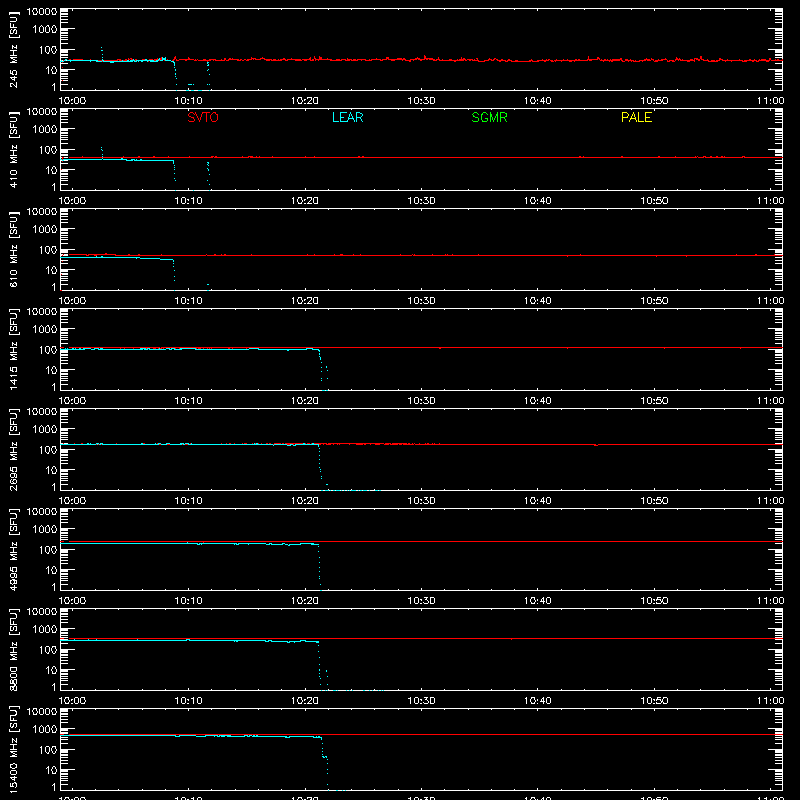Click the SGMR station legend label

(489, 117)
